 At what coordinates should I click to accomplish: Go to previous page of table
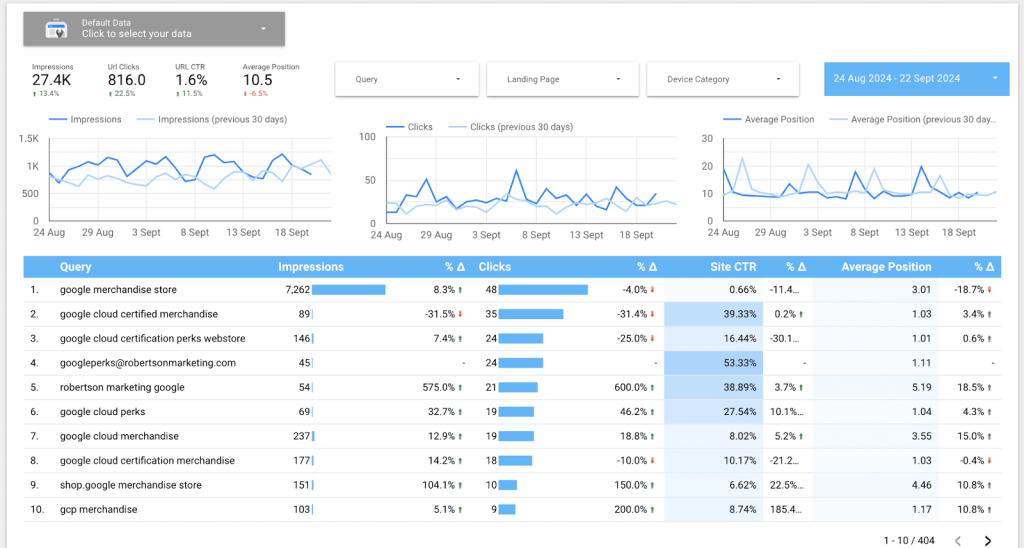click(x=958, y=540)
